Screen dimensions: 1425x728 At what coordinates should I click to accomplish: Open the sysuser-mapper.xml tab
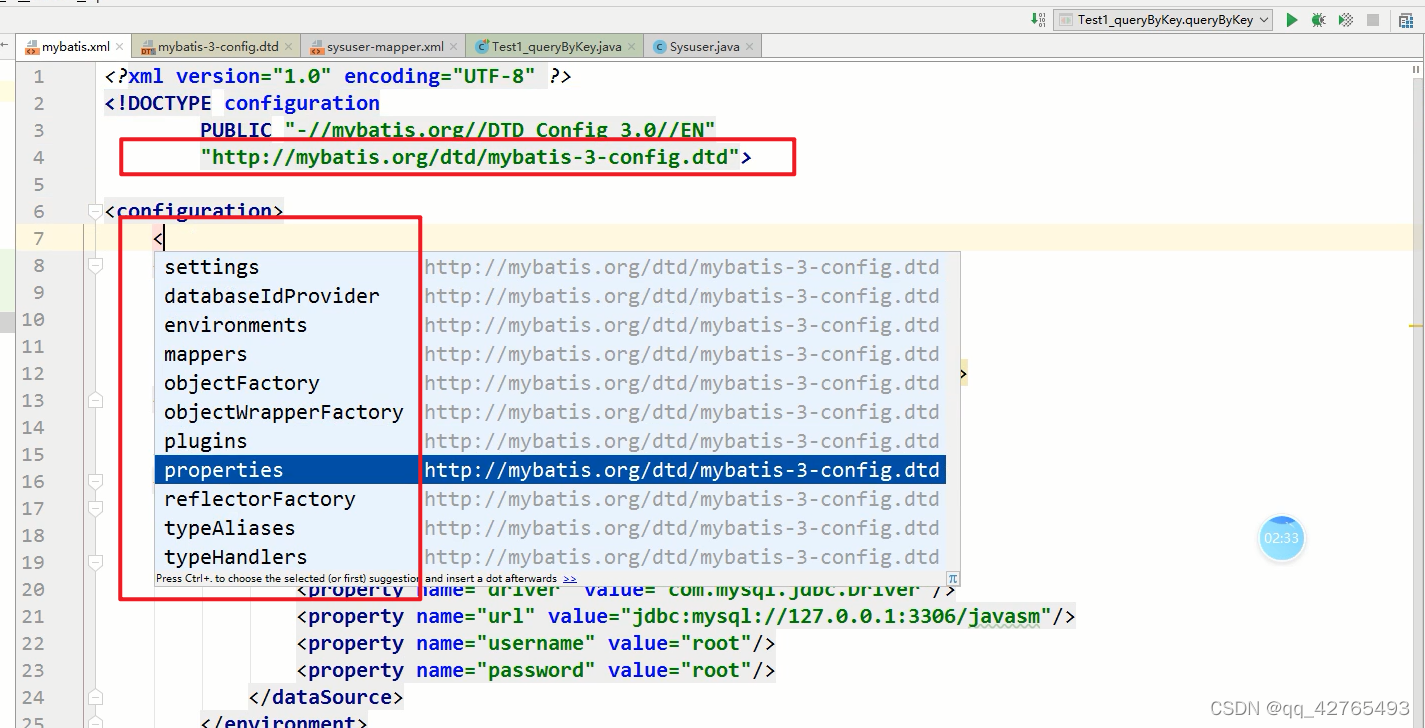(385, 47)
